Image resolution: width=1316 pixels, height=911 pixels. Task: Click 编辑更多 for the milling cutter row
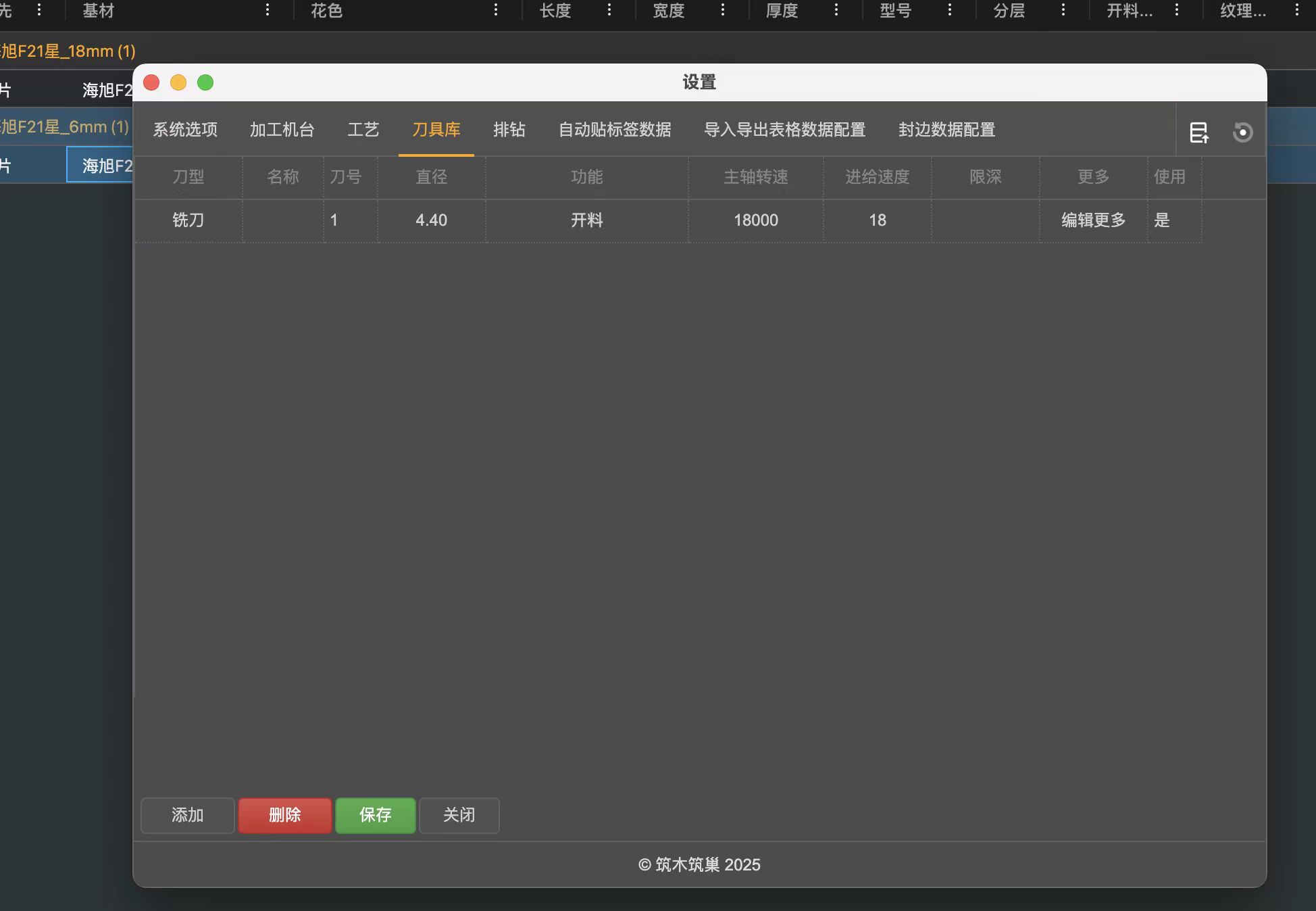1092,220
